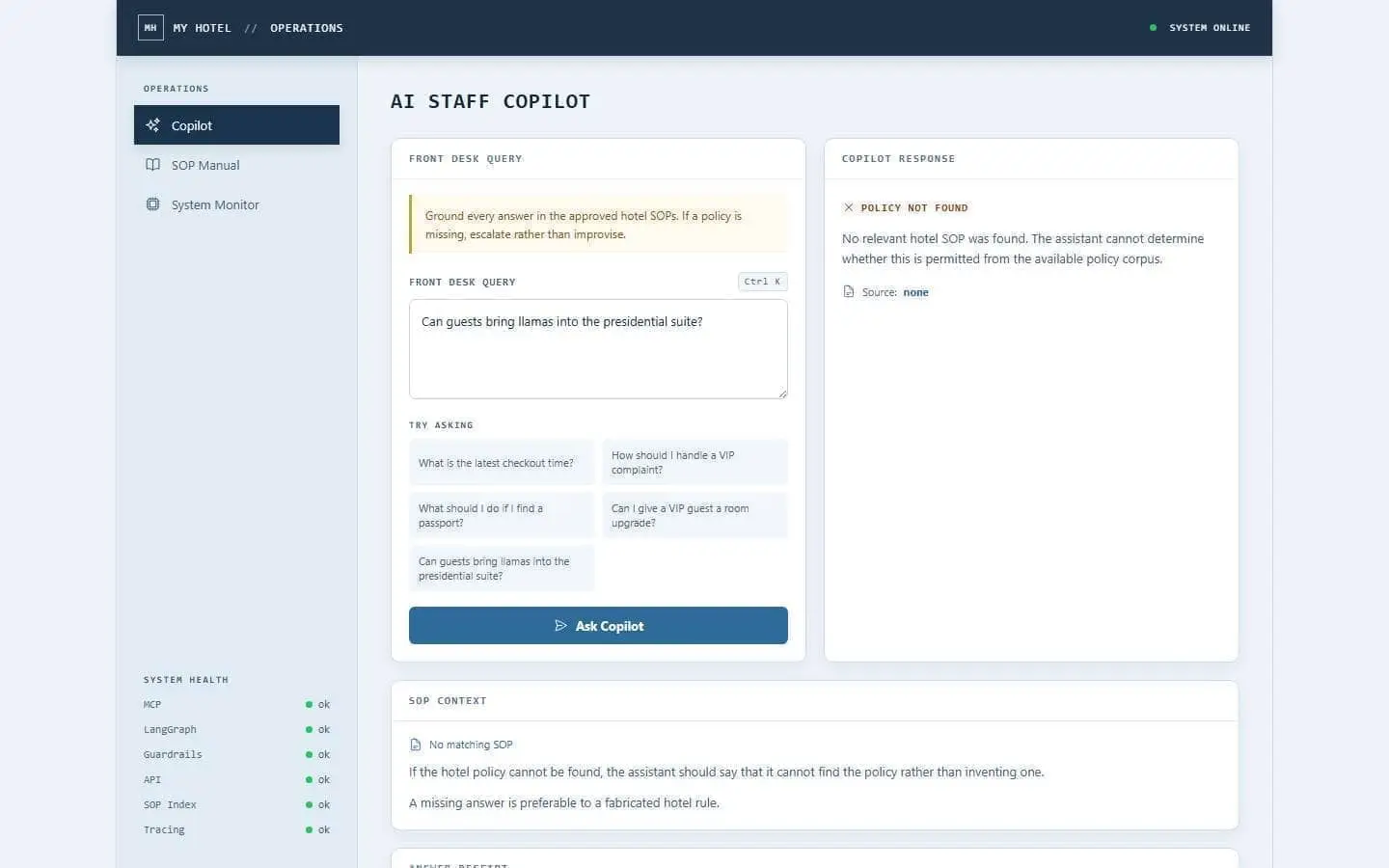Click the LangGraph health row label
This screenshot has height=868, width=1389.
point(170,730)
